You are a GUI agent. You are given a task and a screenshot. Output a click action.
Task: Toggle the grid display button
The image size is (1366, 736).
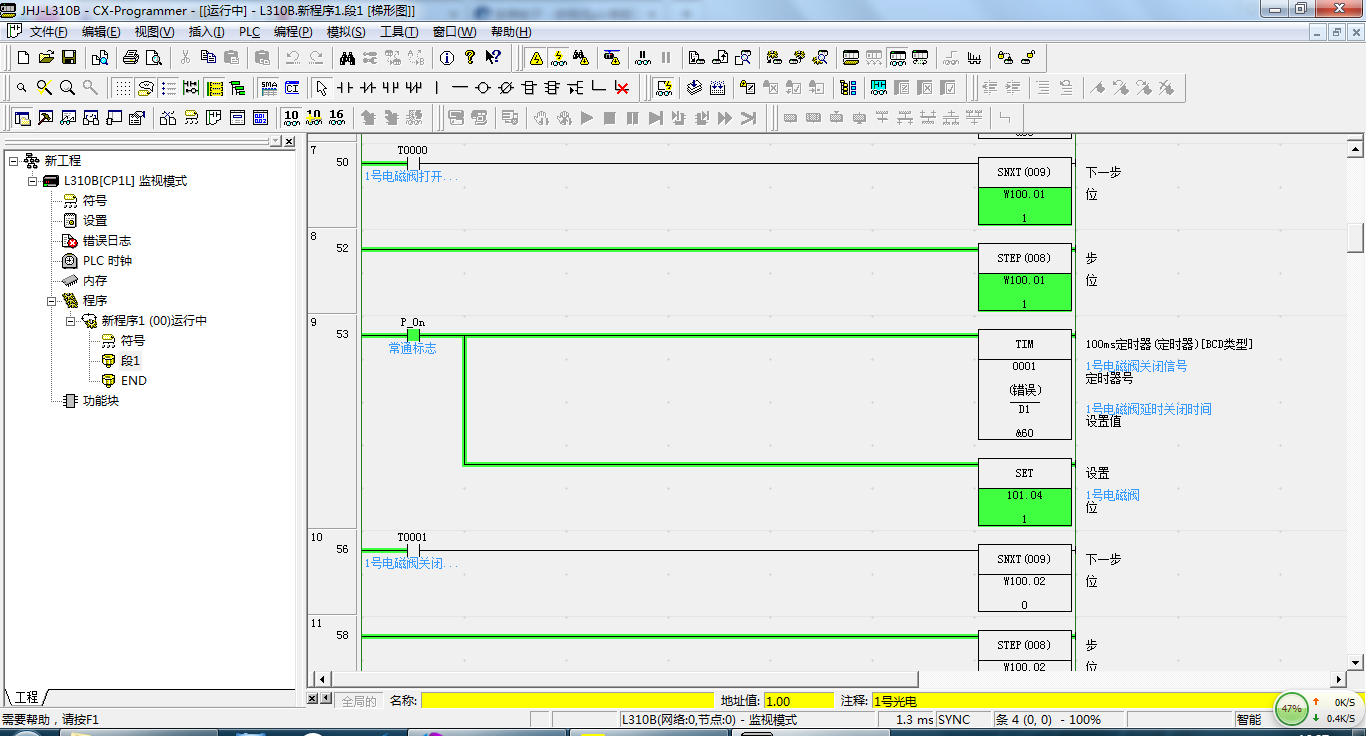pyautogui.click(x=121, y=88)
